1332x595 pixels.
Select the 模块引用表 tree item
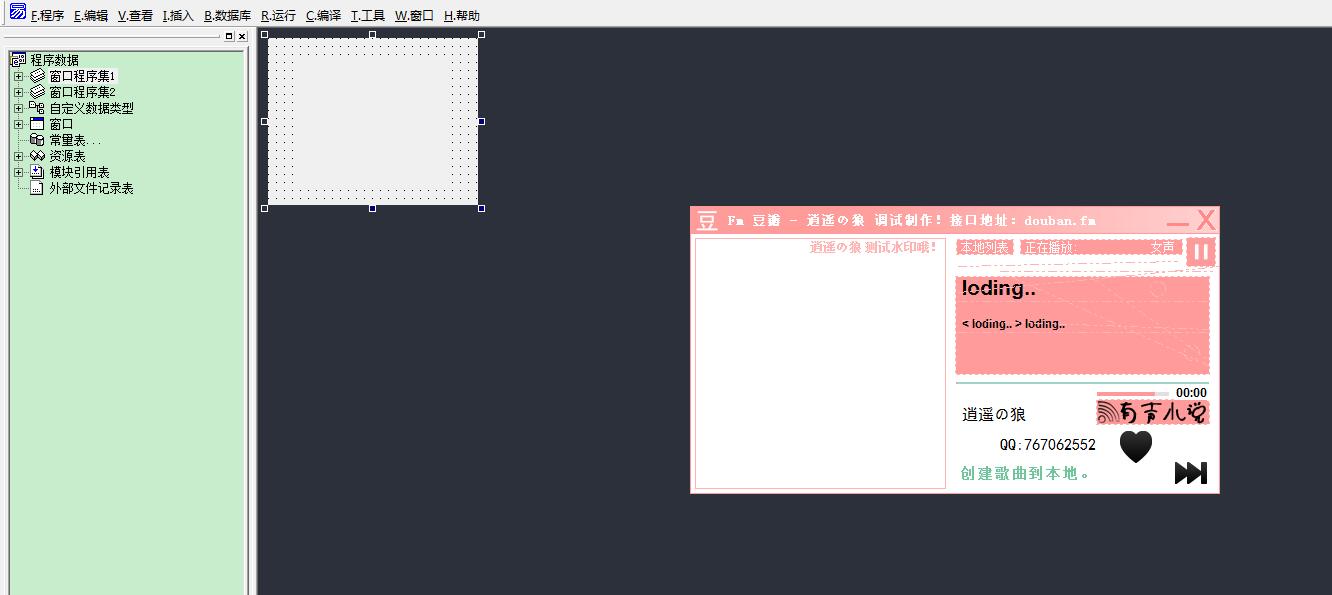tap(79, 172)
